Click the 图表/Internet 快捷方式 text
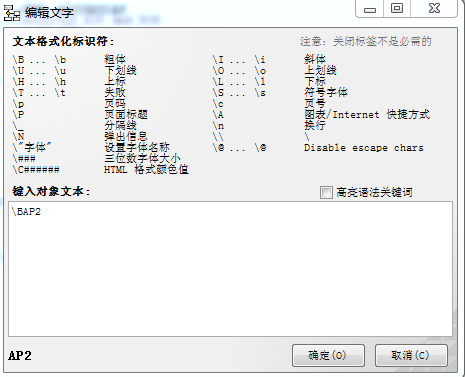The width and height of the screenshot is (465, 377). click(x=367, y=115)
